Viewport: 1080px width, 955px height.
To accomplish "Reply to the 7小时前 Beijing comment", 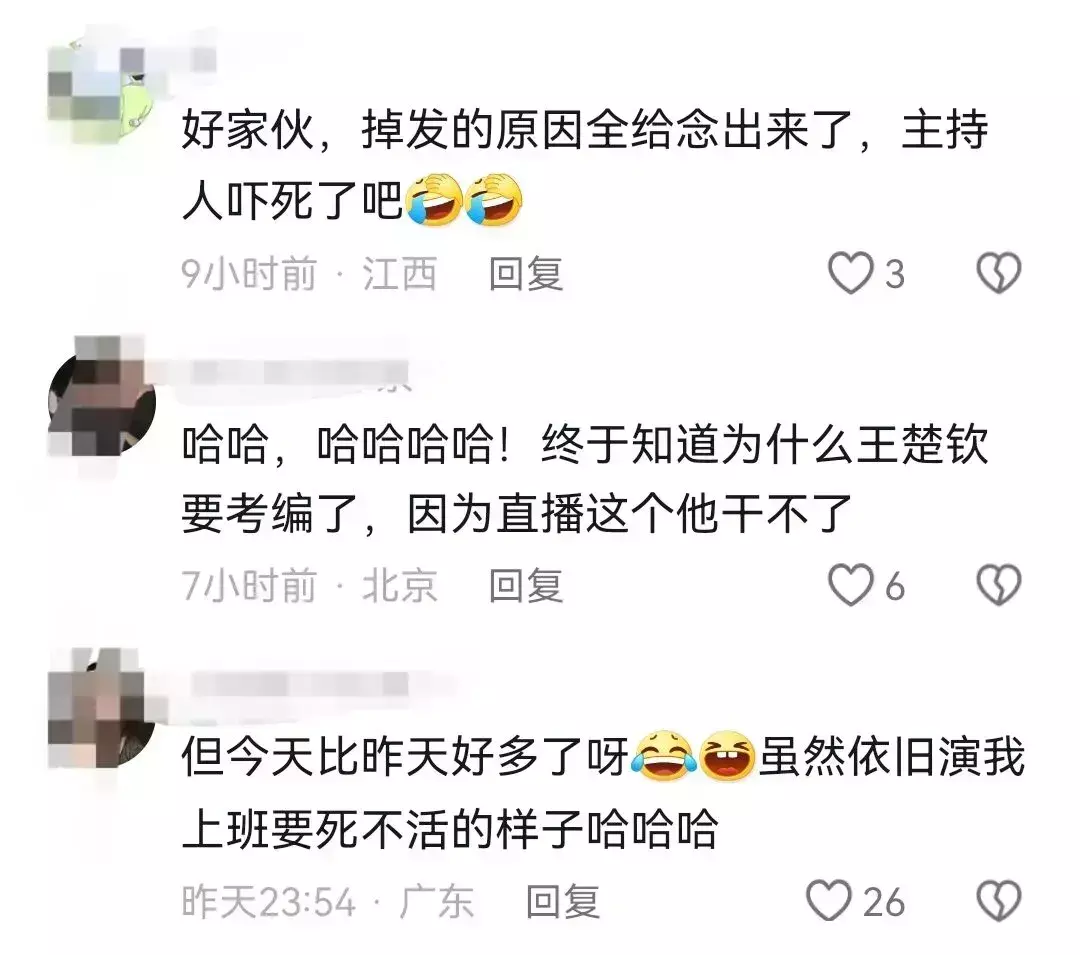I will tap(526, 586).
